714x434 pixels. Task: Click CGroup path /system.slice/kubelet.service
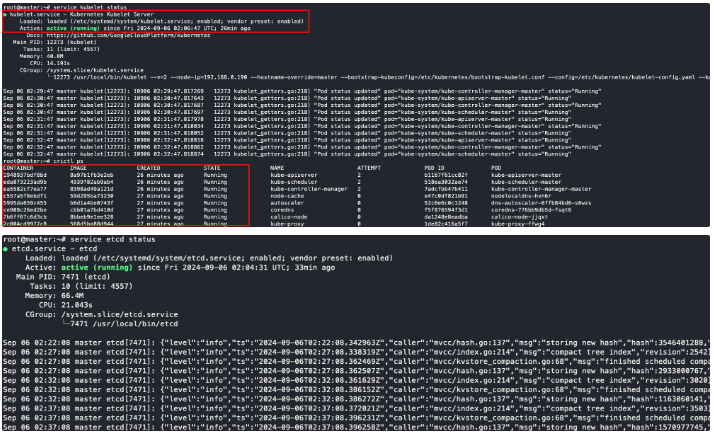pyautogui.click(x=95, y=70)
